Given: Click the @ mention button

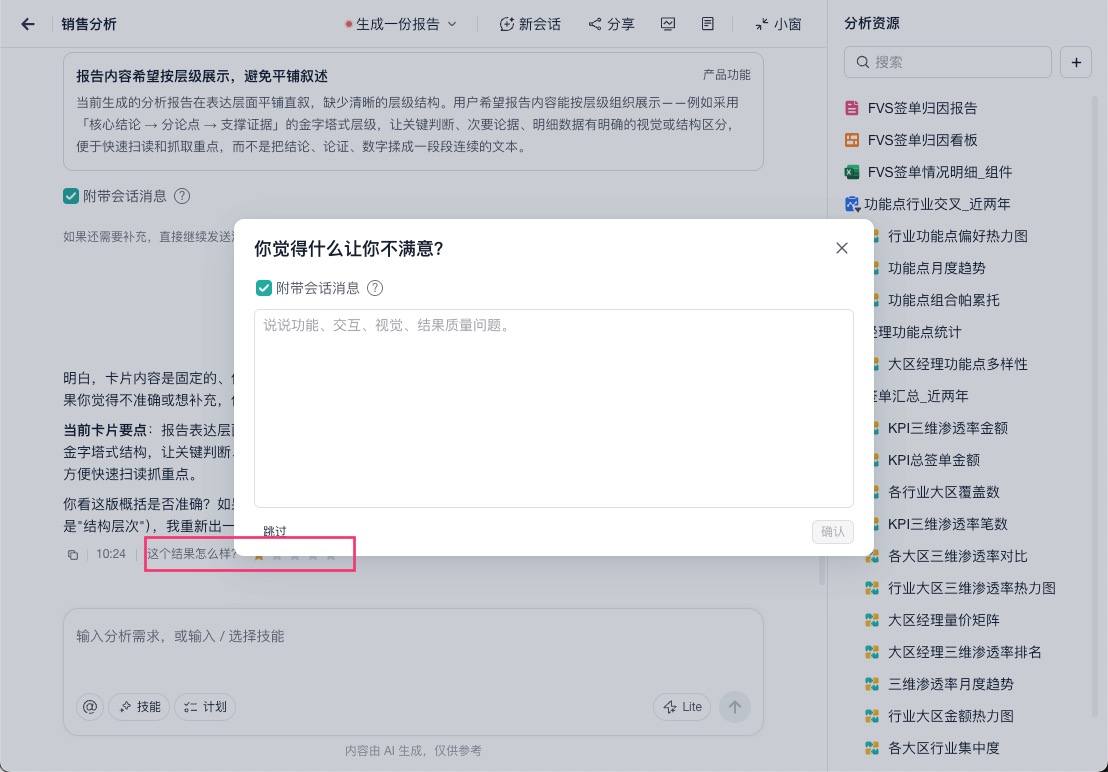Looking at the screenshot, I should click(x=90, y=706).
